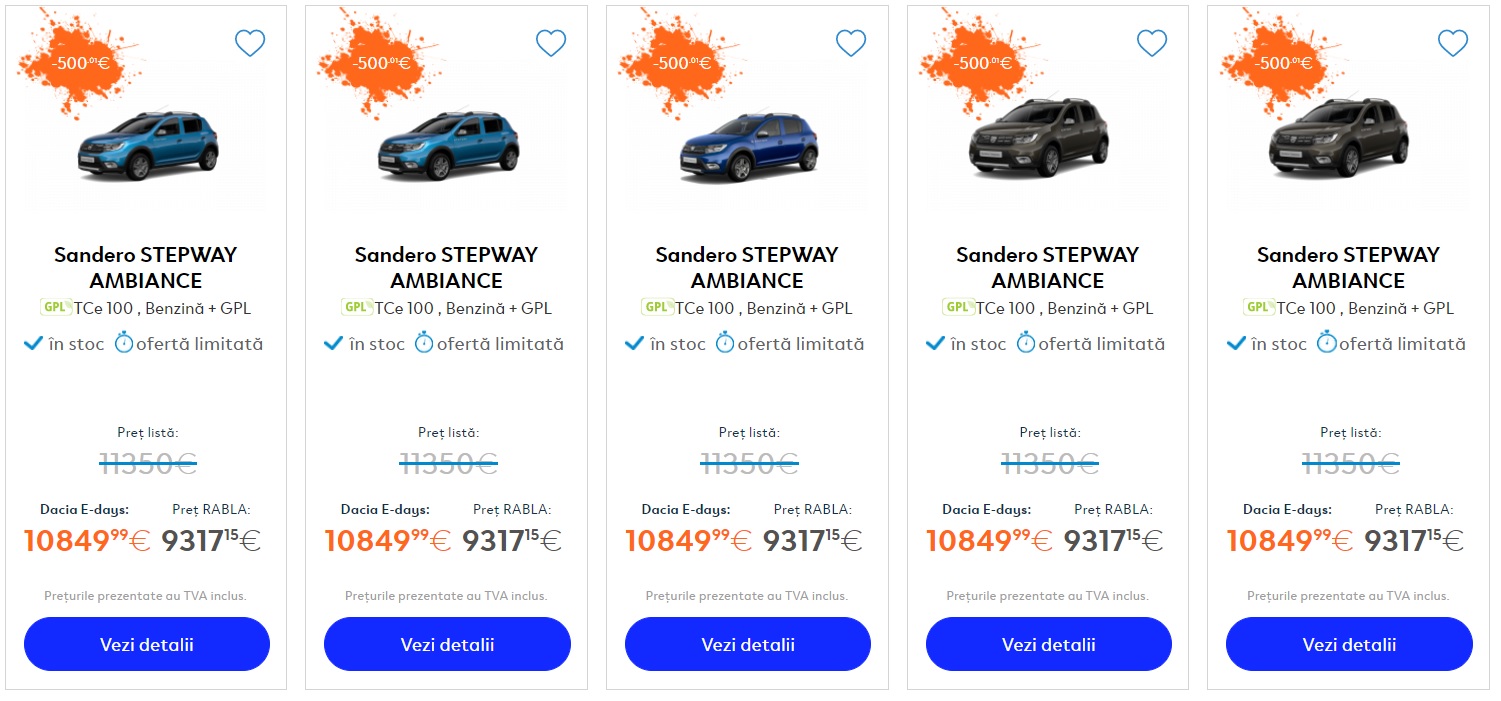Toggle heart icon on first card

[250, 43]
